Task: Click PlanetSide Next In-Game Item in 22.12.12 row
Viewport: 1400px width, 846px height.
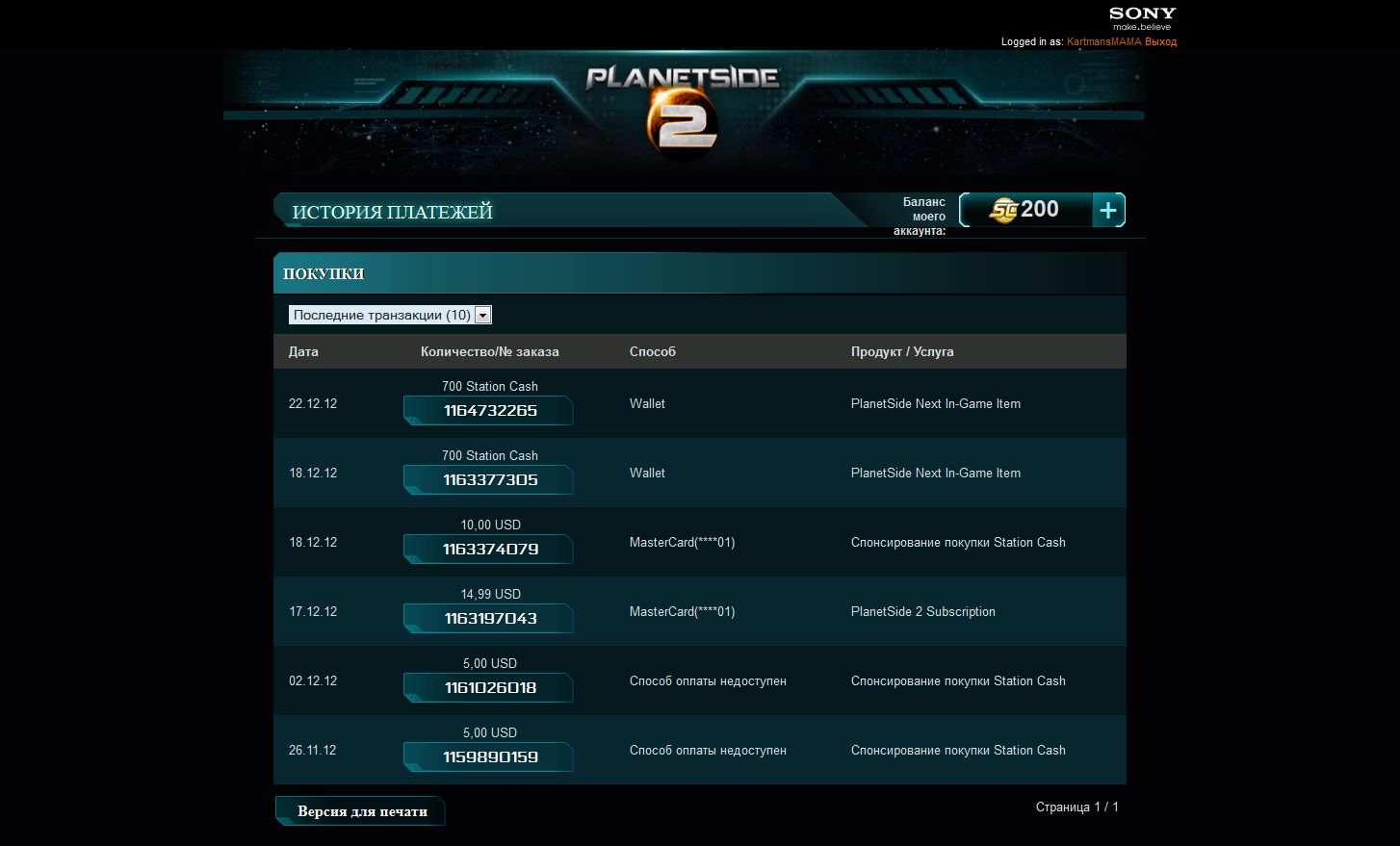Action: click(x=936, y=403)
